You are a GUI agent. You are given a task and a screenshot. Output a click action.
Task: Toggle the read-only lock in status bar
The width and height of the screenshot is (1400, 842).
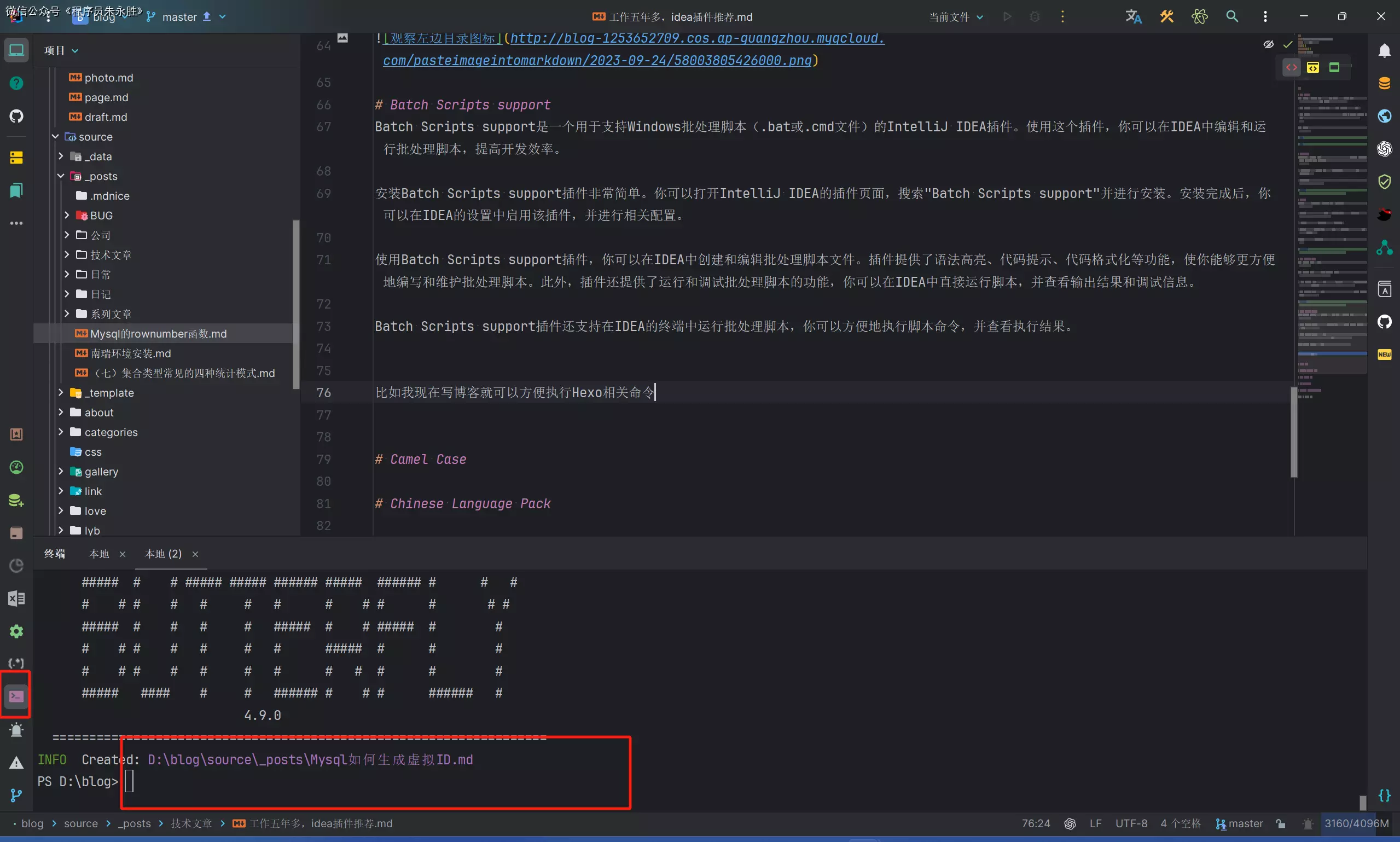1281,823
